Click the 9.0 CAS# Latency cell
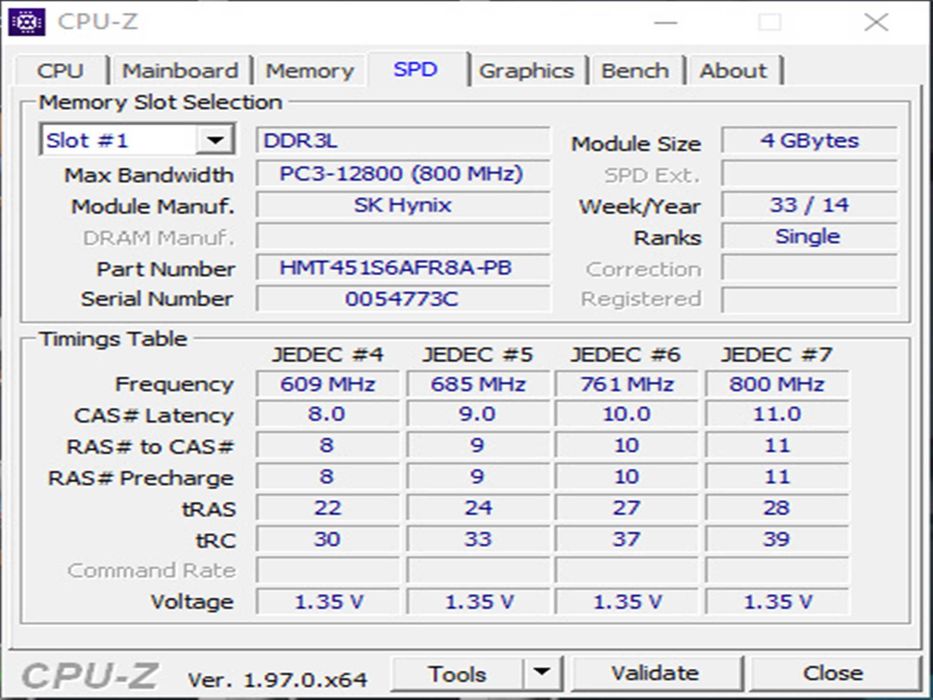The width and height of the screenshot is (933, 700). tap(478, 414)
